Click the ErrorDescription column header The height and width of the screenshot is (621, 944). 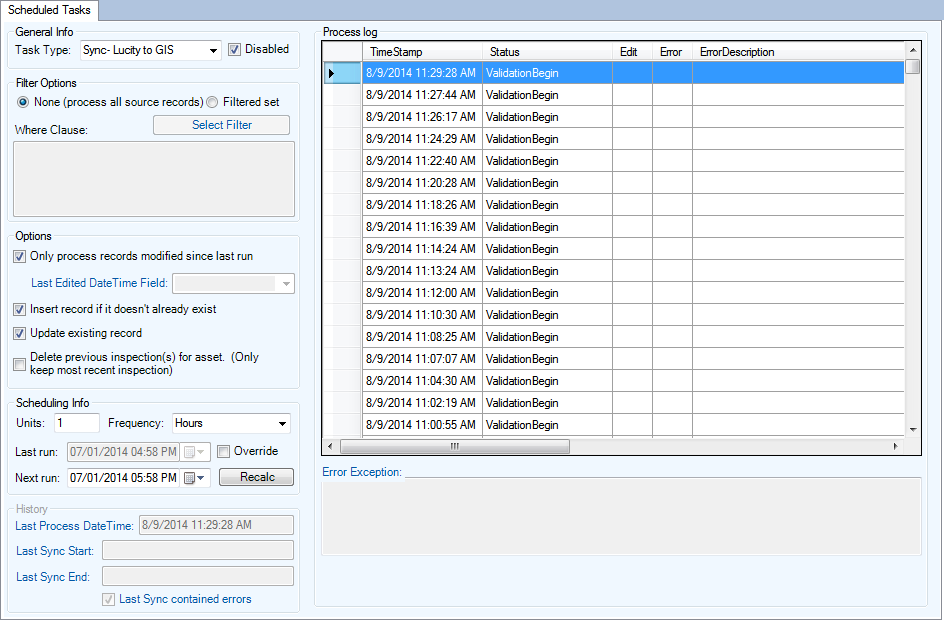(798, 52)
